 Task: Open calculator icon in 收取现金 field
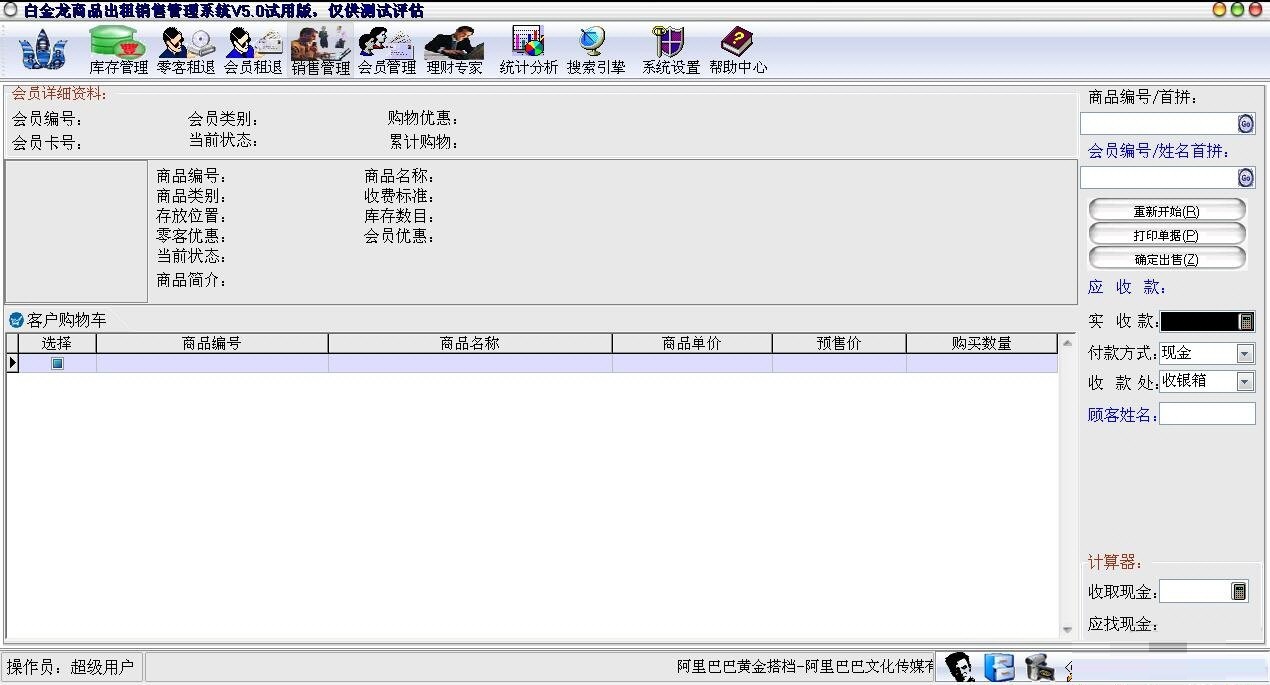pyautogui.click(x=1240, y=591)
